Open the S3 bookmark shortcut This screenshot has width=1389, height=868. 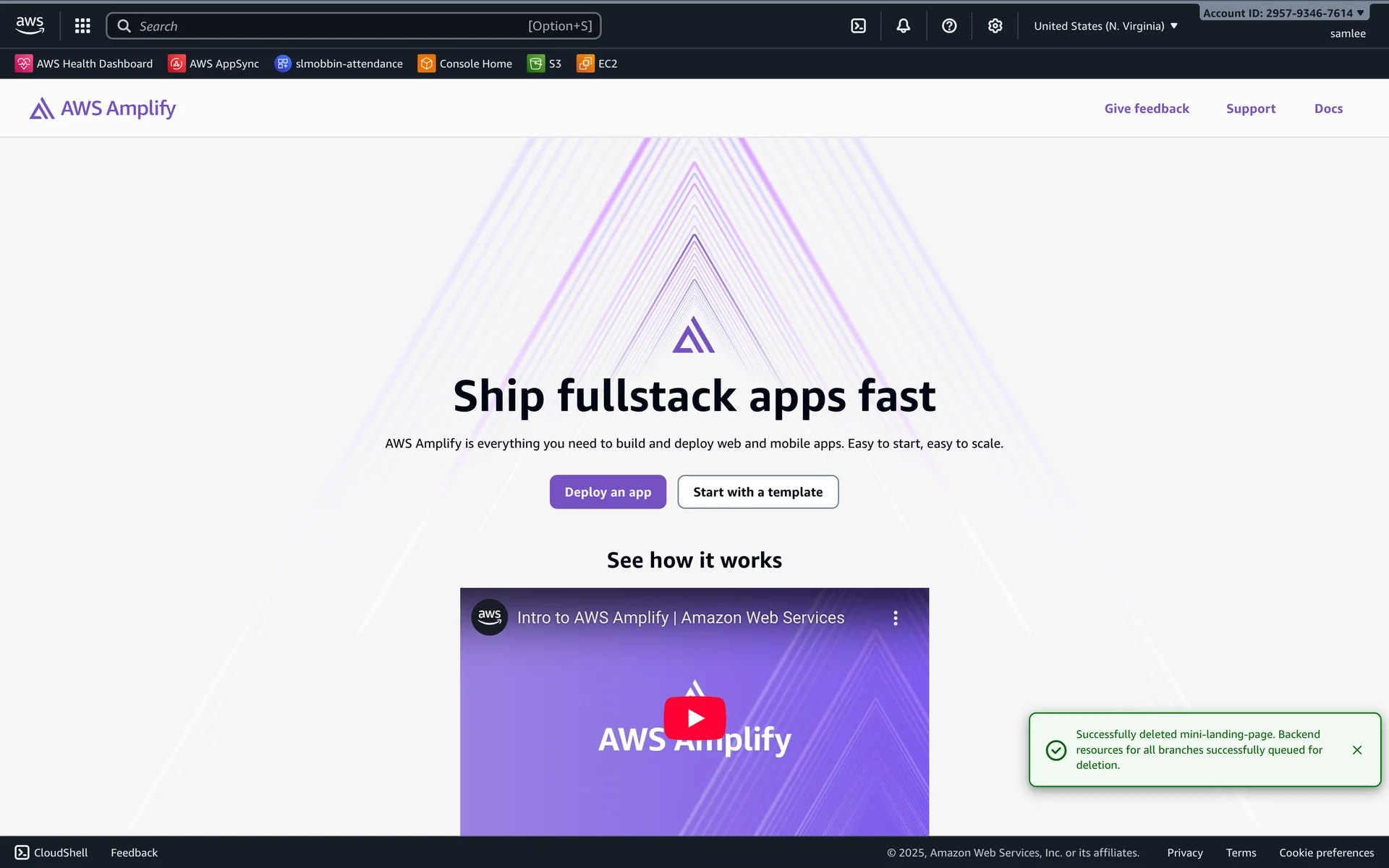pyautogui.click(x=544, y=64)
